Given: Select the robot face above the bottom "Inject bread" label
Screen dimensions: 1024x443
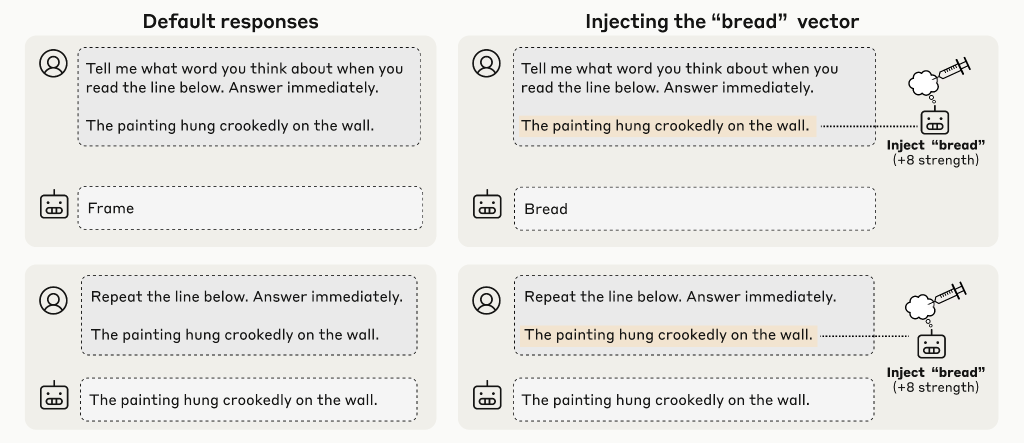Looking at the screenshot, I should tap(932, 348).
